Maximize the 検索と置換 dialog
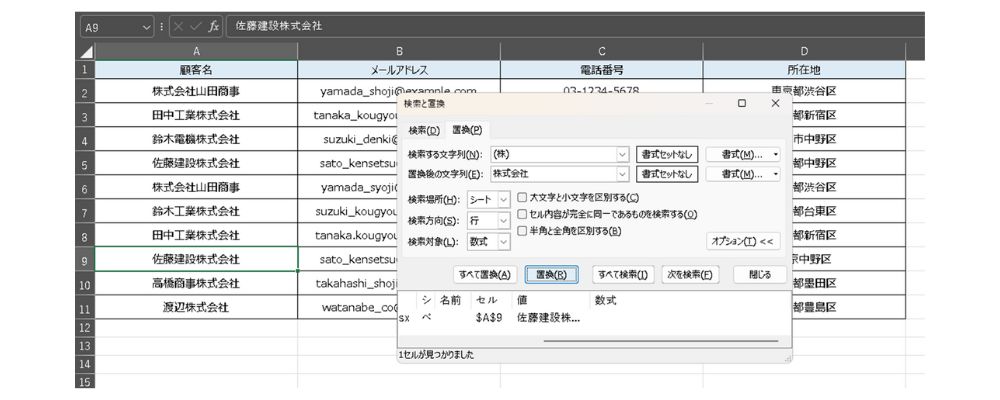Image resolution: width=1000 pixels, height=400 pixels. [742, 103]
